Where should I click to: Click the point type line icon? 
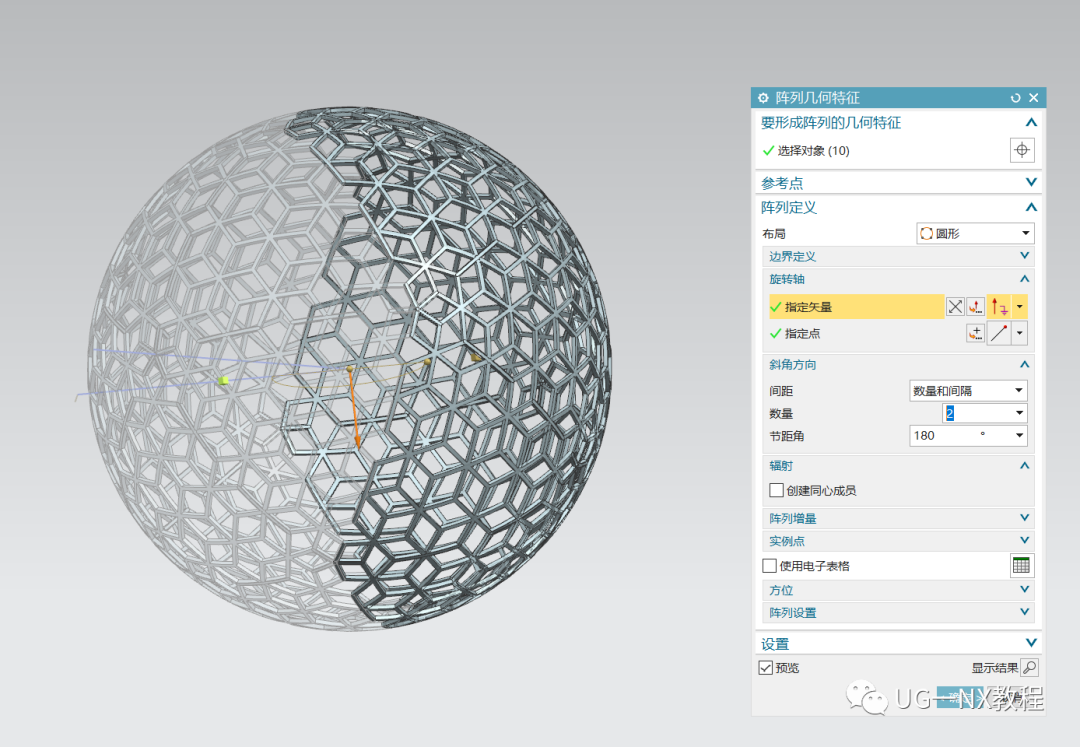[999, 334]
